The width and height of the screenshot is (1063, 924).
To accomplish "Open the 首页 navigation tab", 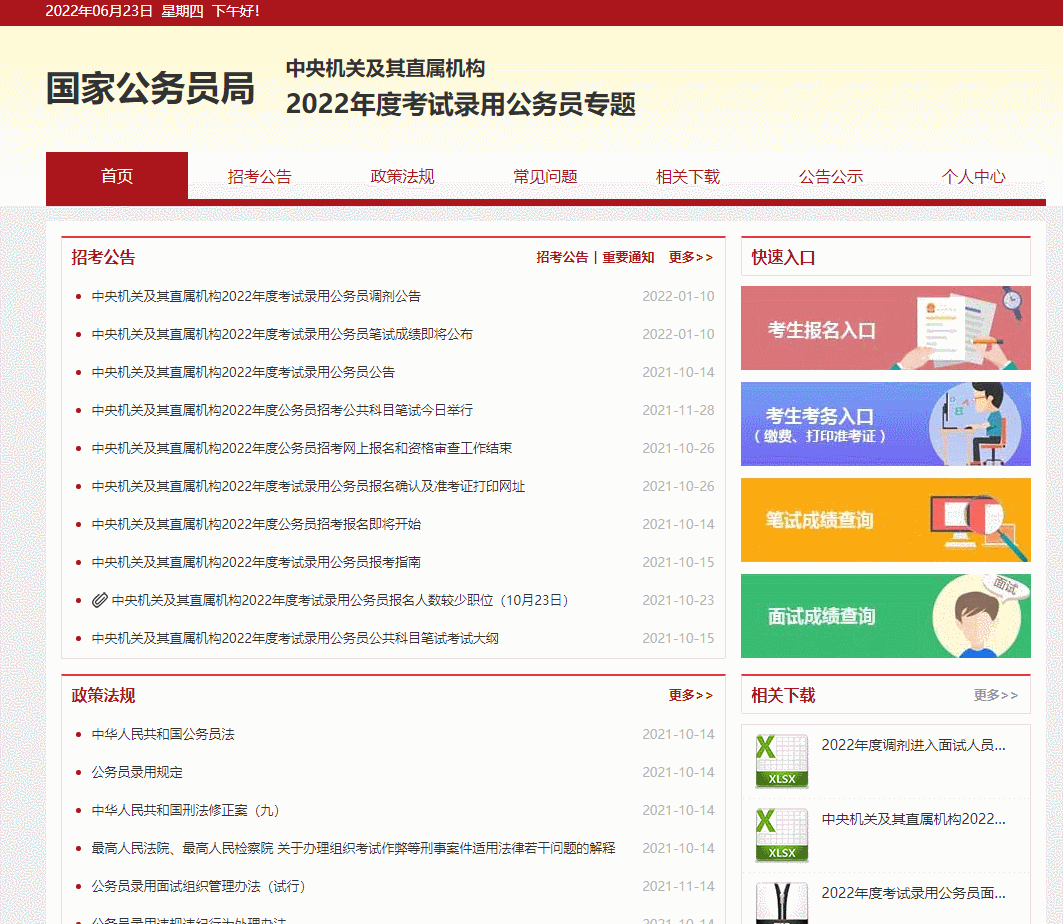I will pyautogui.click(x=117, y=176).
